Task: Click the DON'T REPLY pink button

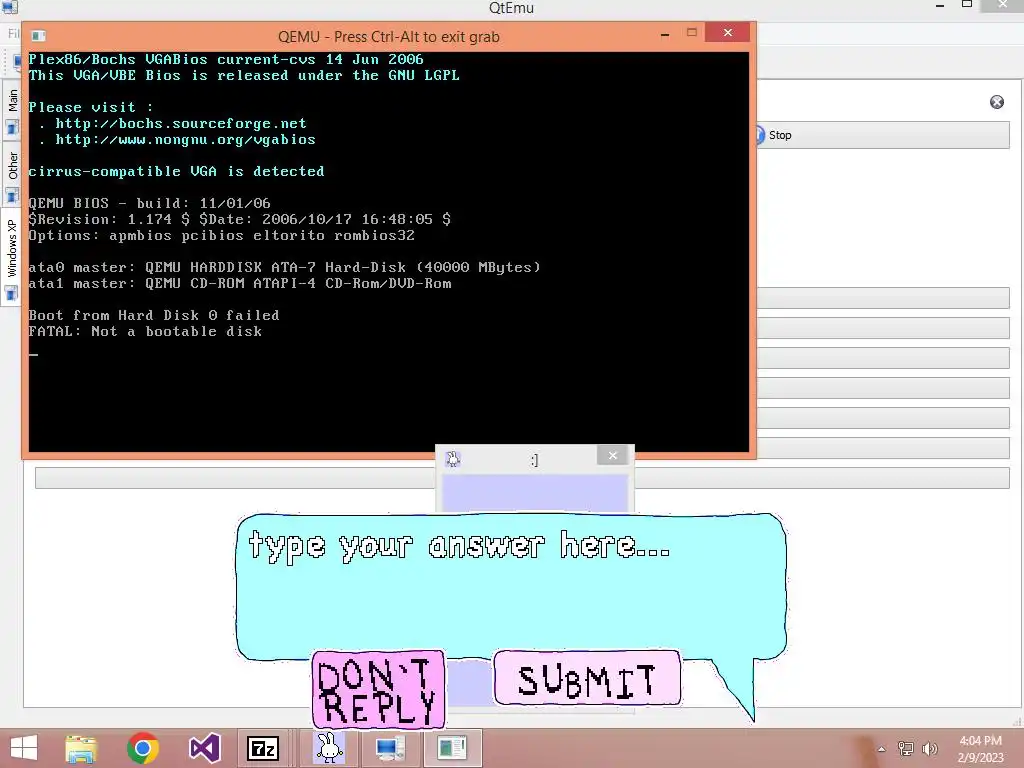Action: [378, 690]
